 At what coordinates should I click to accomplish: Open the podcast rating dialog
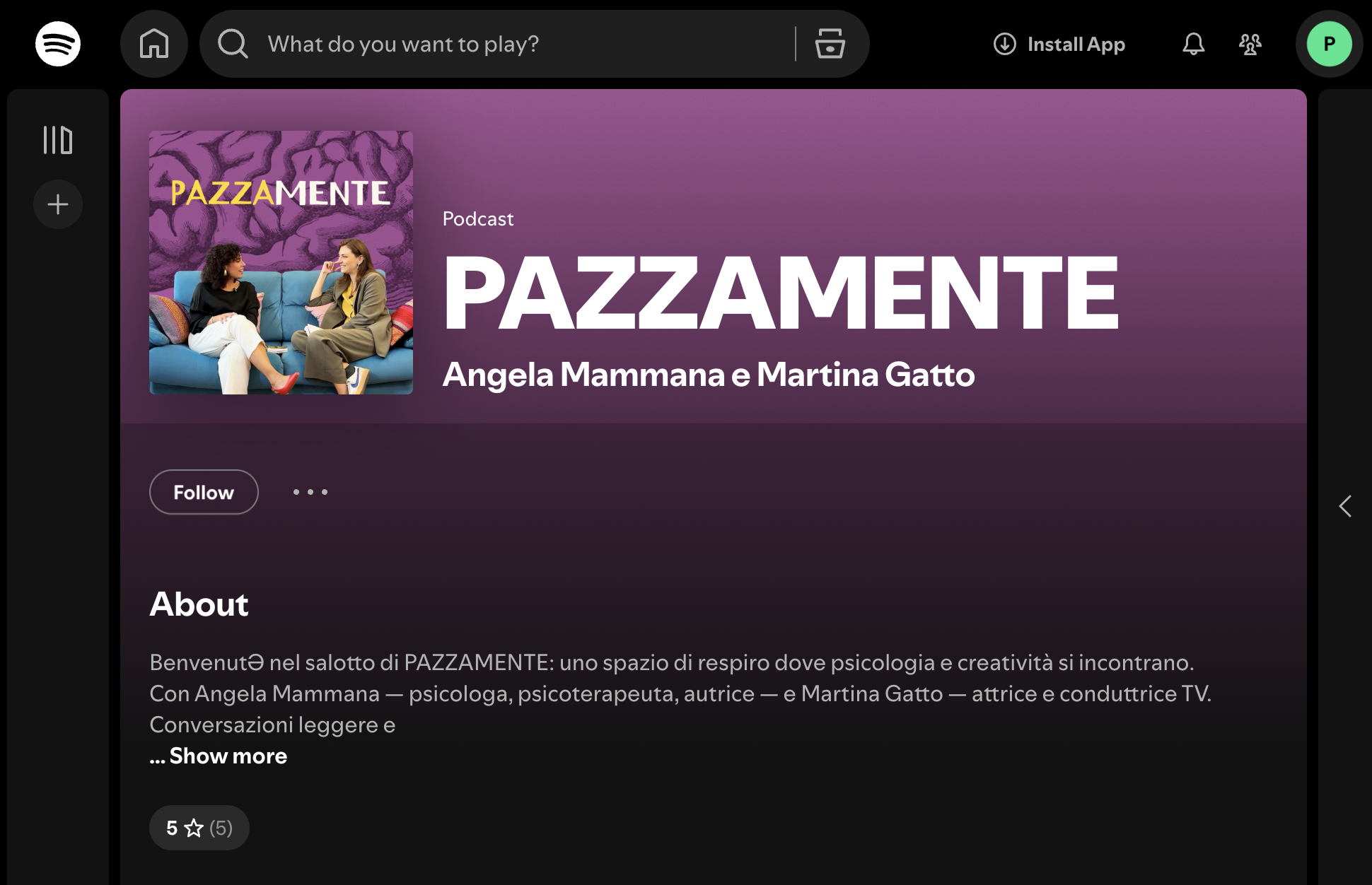(x=199, y=828)
